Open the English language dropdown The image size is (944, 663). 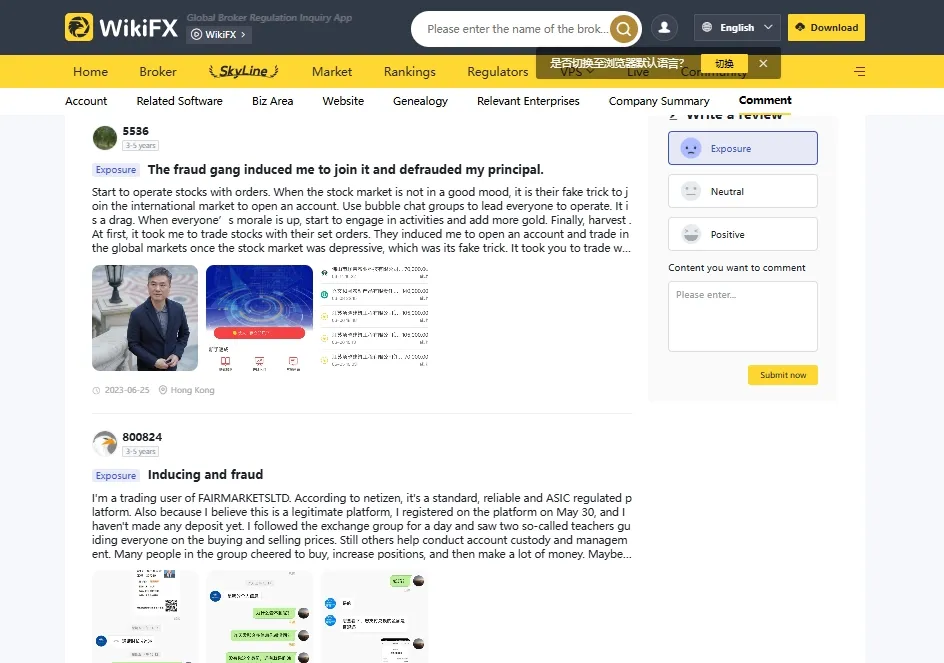click(737, 27)
